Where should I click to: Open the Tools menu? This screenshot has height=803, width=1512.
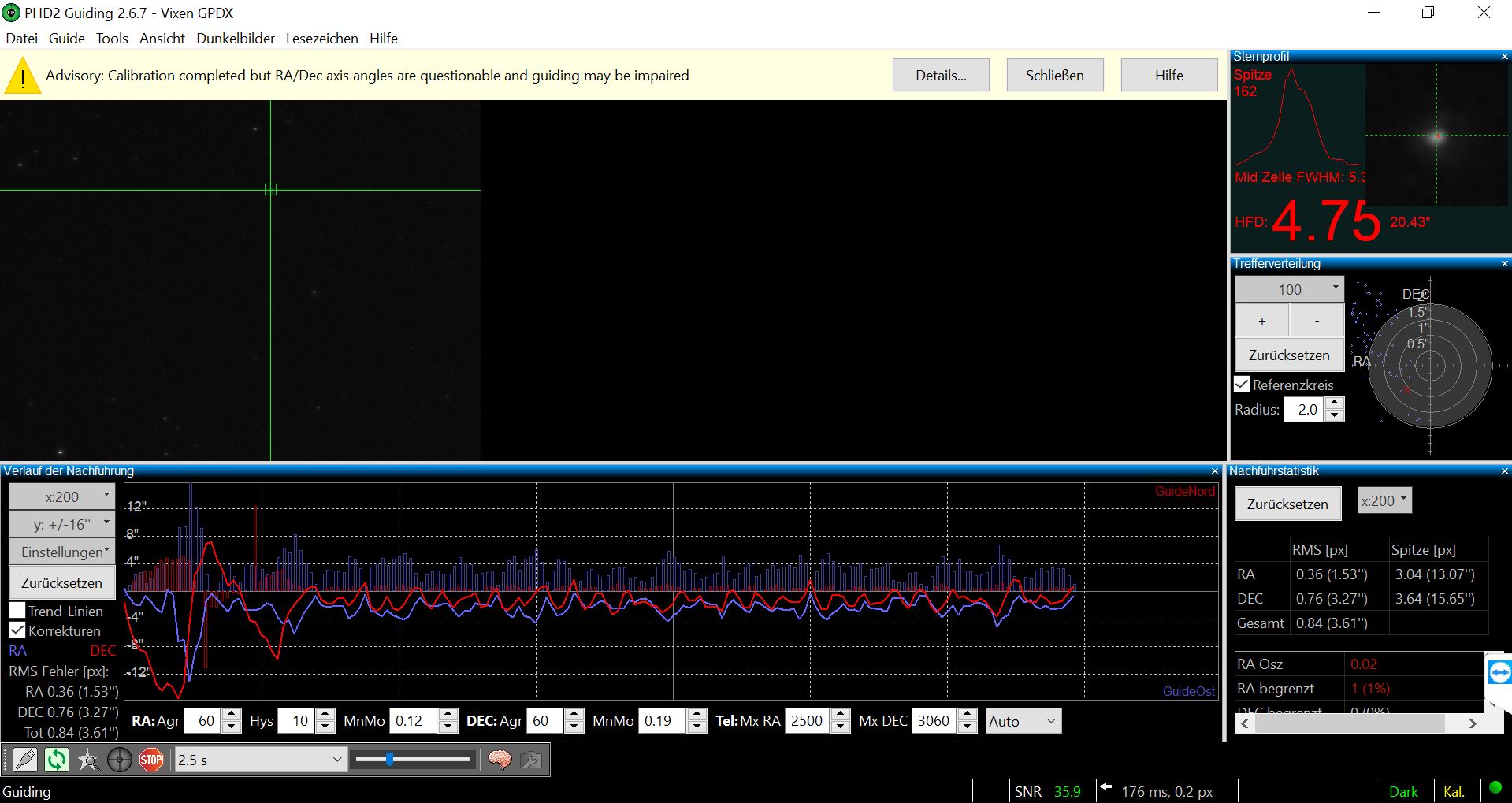click(112, 39)
